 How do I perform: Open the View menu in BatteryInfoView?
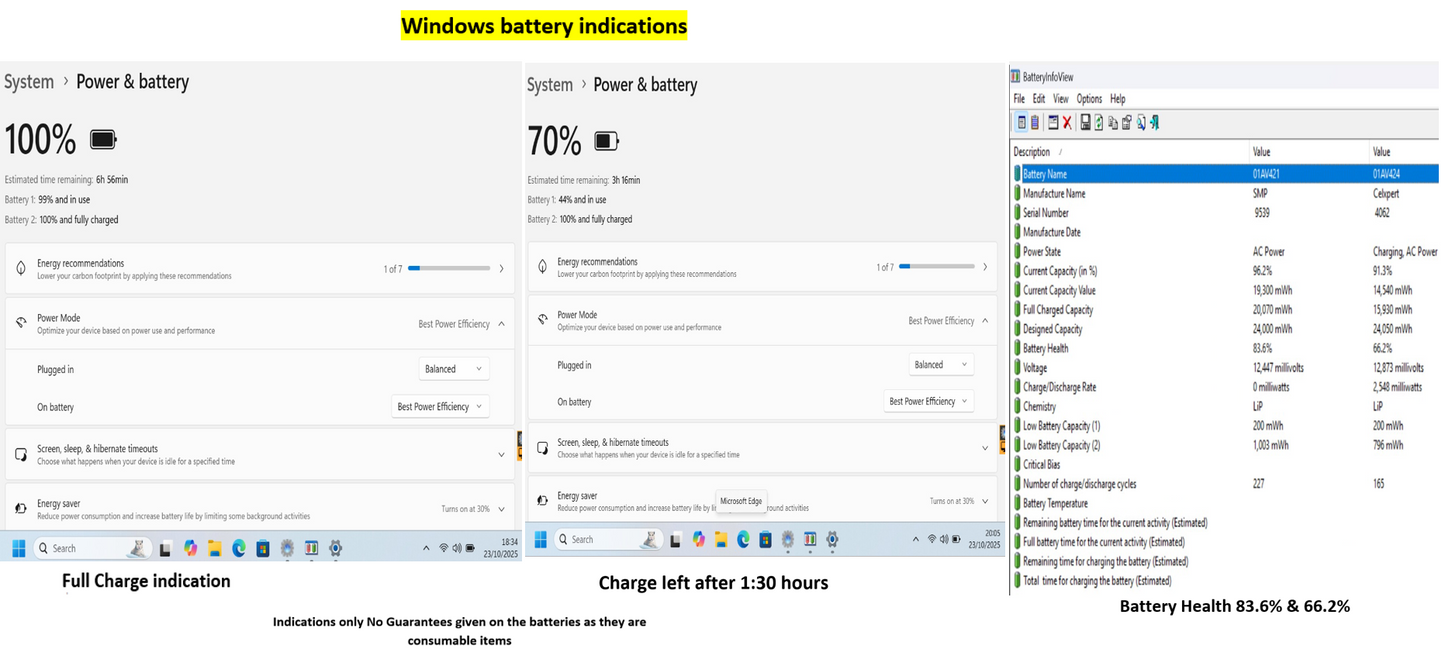1060,99
